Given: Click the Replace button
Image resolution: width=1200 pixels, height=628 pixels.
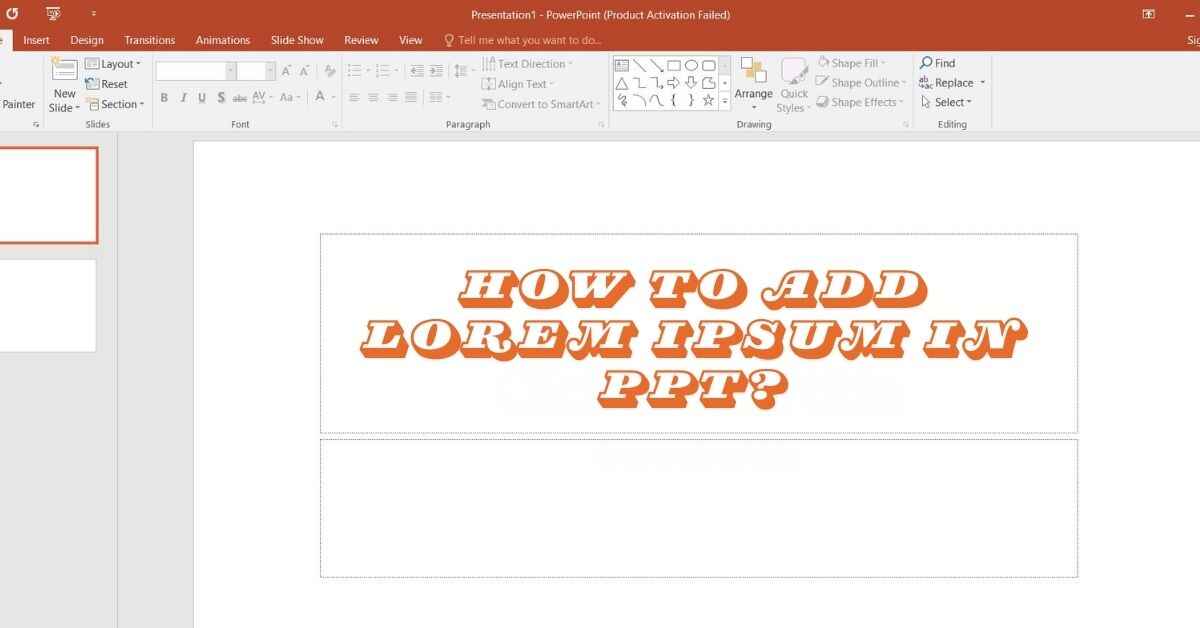Looking at the screenshot, I should 952,83.
